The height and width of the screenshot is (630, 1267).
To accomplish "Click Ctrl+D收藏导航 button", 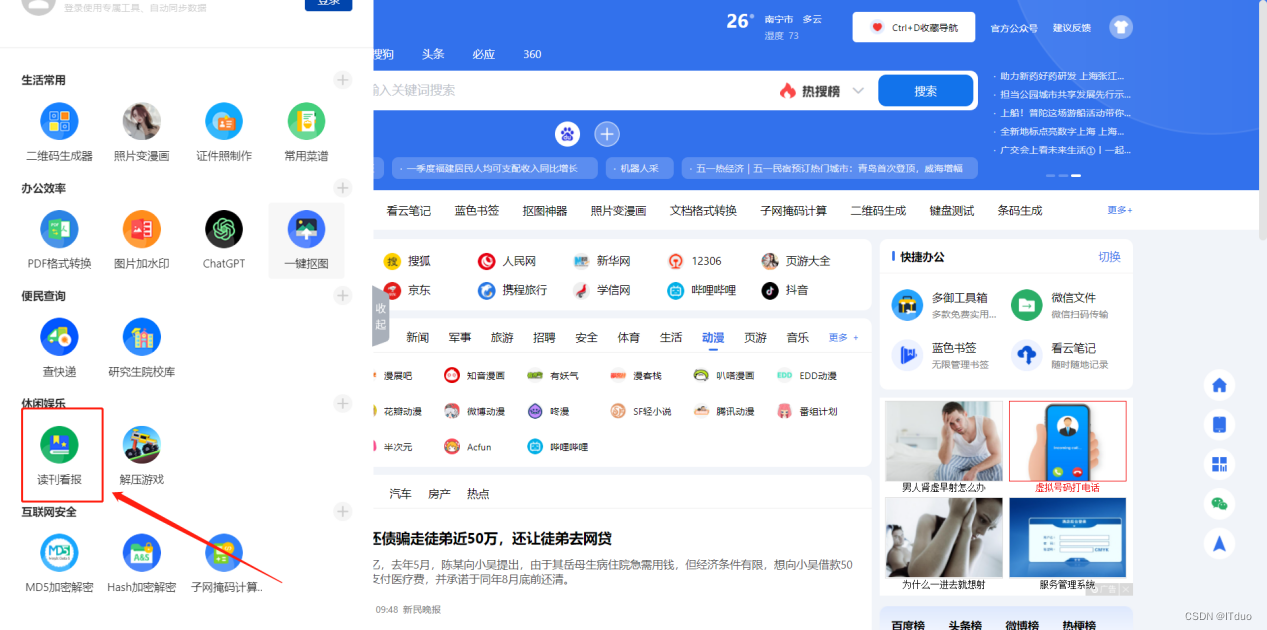I will 913,28.
